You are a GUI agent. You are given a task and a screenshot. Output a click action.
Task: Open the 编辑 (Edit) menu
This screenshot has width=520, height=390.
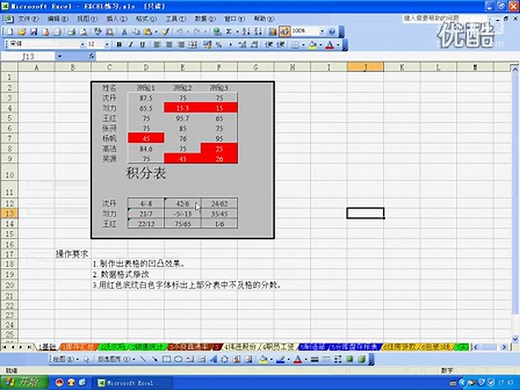coord(58,19)
